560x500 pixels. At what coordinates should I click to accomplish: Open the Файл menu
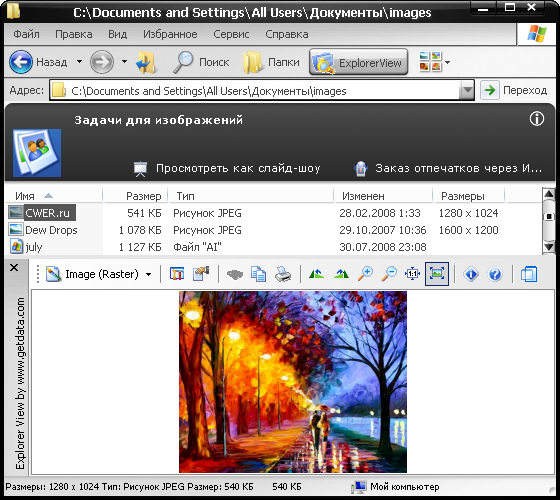point(26,34)
